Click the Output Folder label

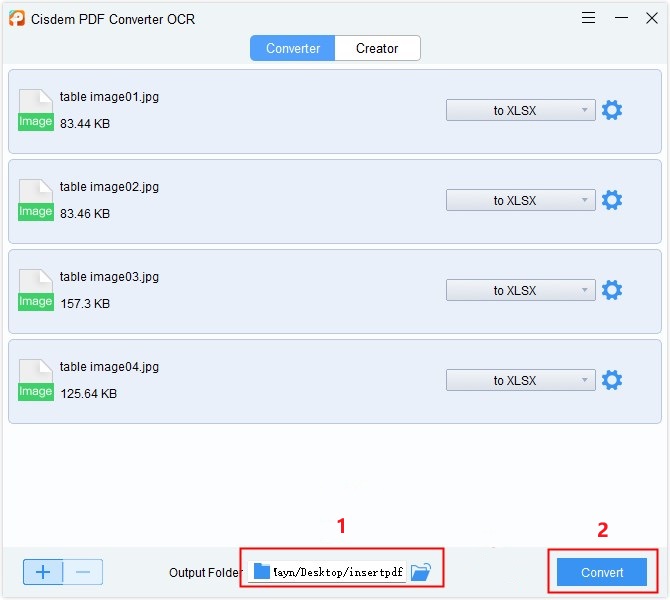[206, 573]
